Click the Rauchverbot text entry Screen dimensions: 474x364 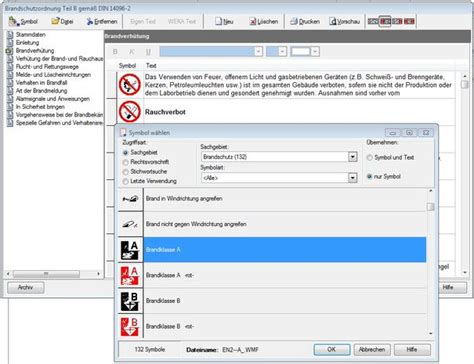point(165,112)
